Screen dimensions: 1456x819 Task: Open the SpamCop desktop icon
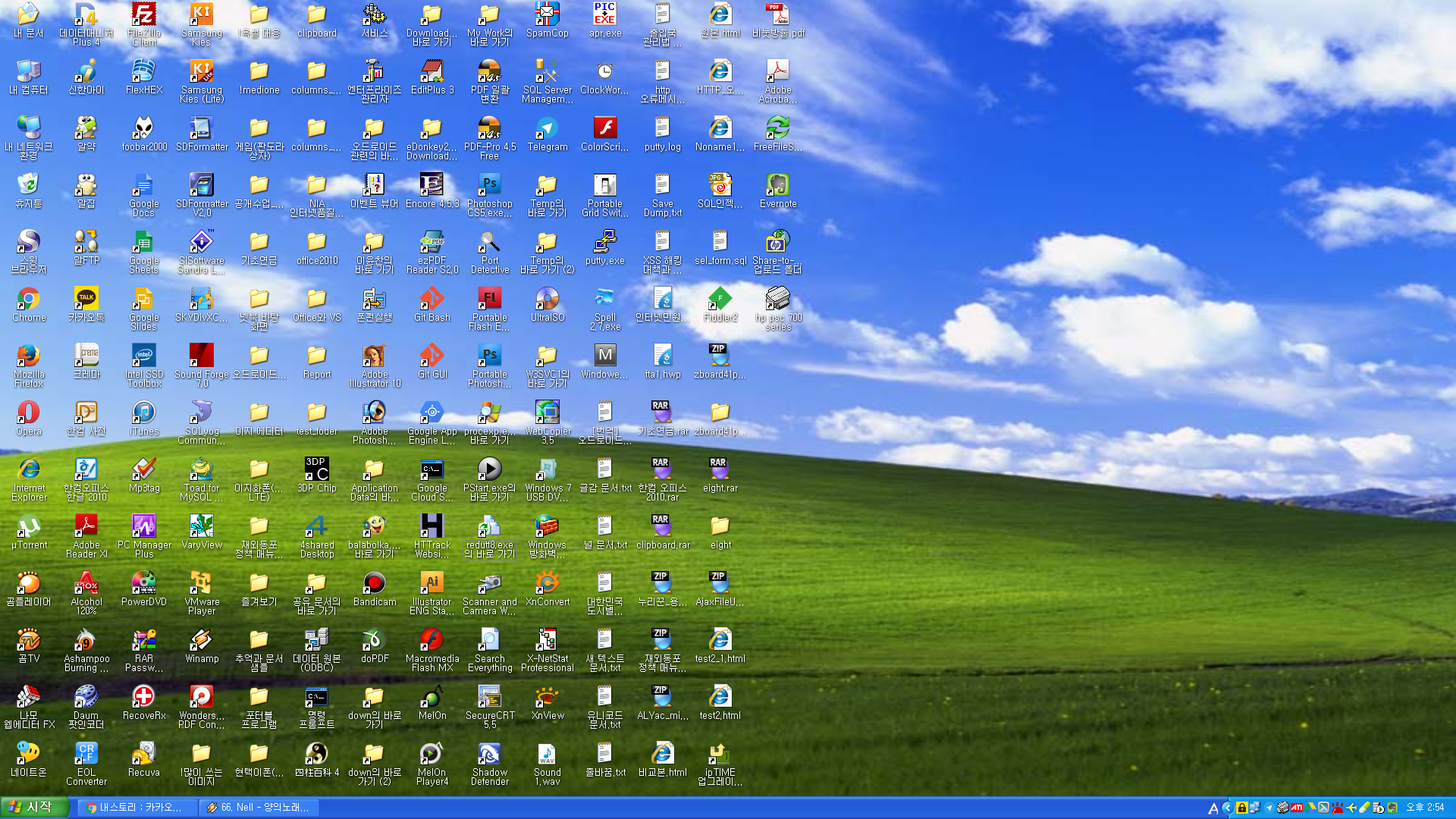(548, 20)
